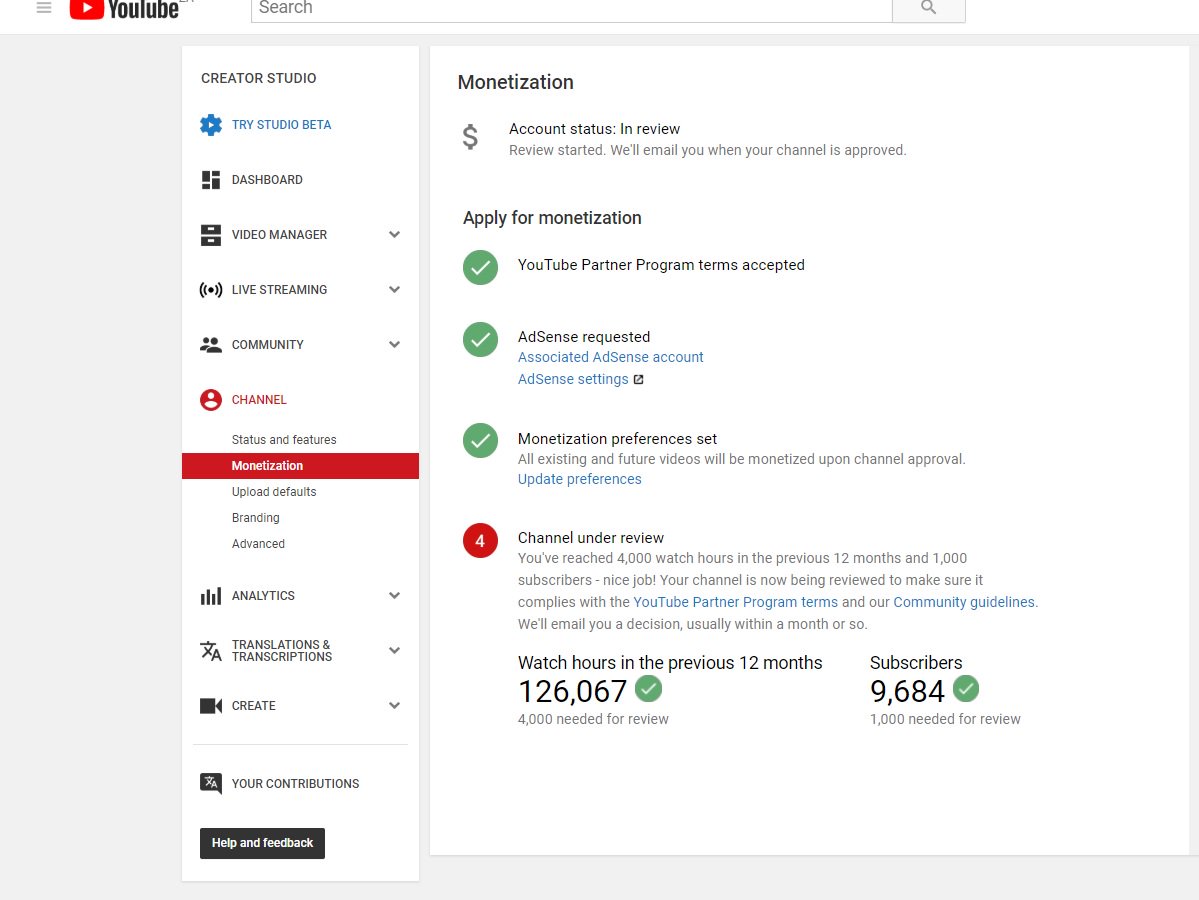The width and height of the screenshot is (1199, 900).
Task: Click 'Apply for monetization' heading
Action: click(x=552, y=218)
